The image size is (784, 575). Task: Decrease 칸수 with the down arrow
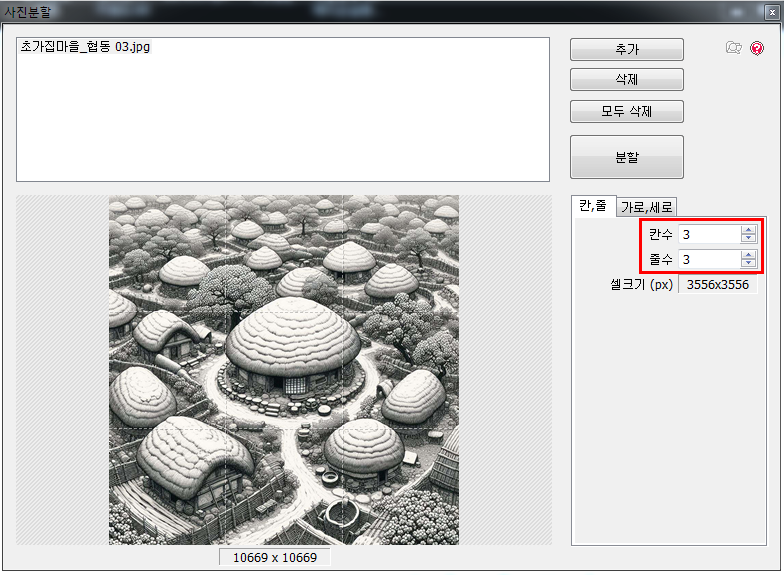(748, 238)
